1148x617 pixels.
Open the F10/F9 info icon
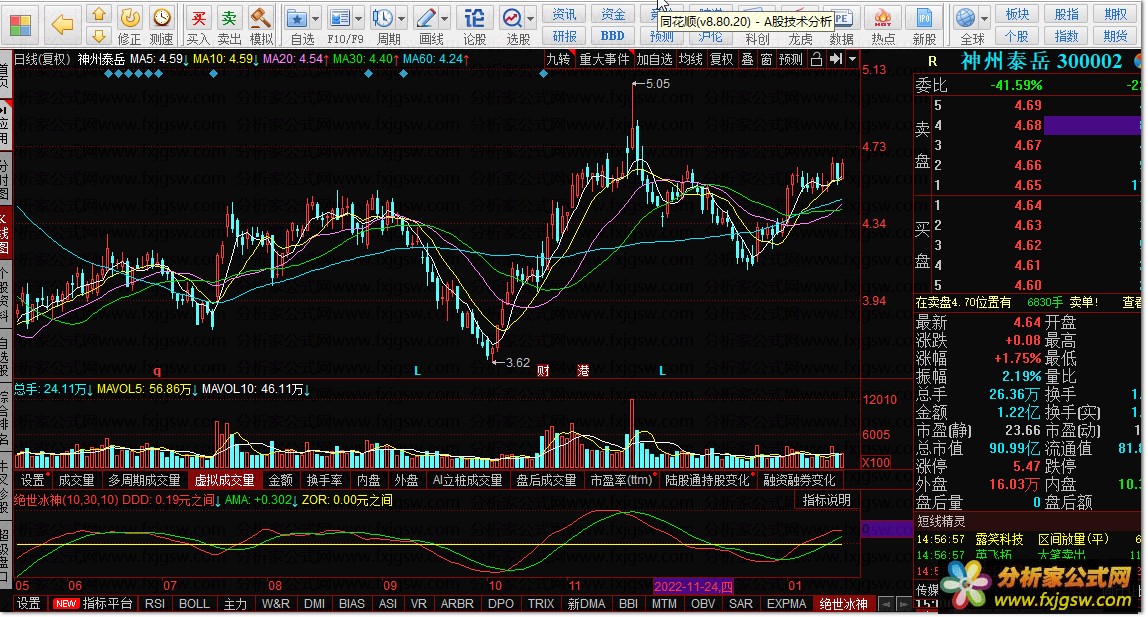339,18
